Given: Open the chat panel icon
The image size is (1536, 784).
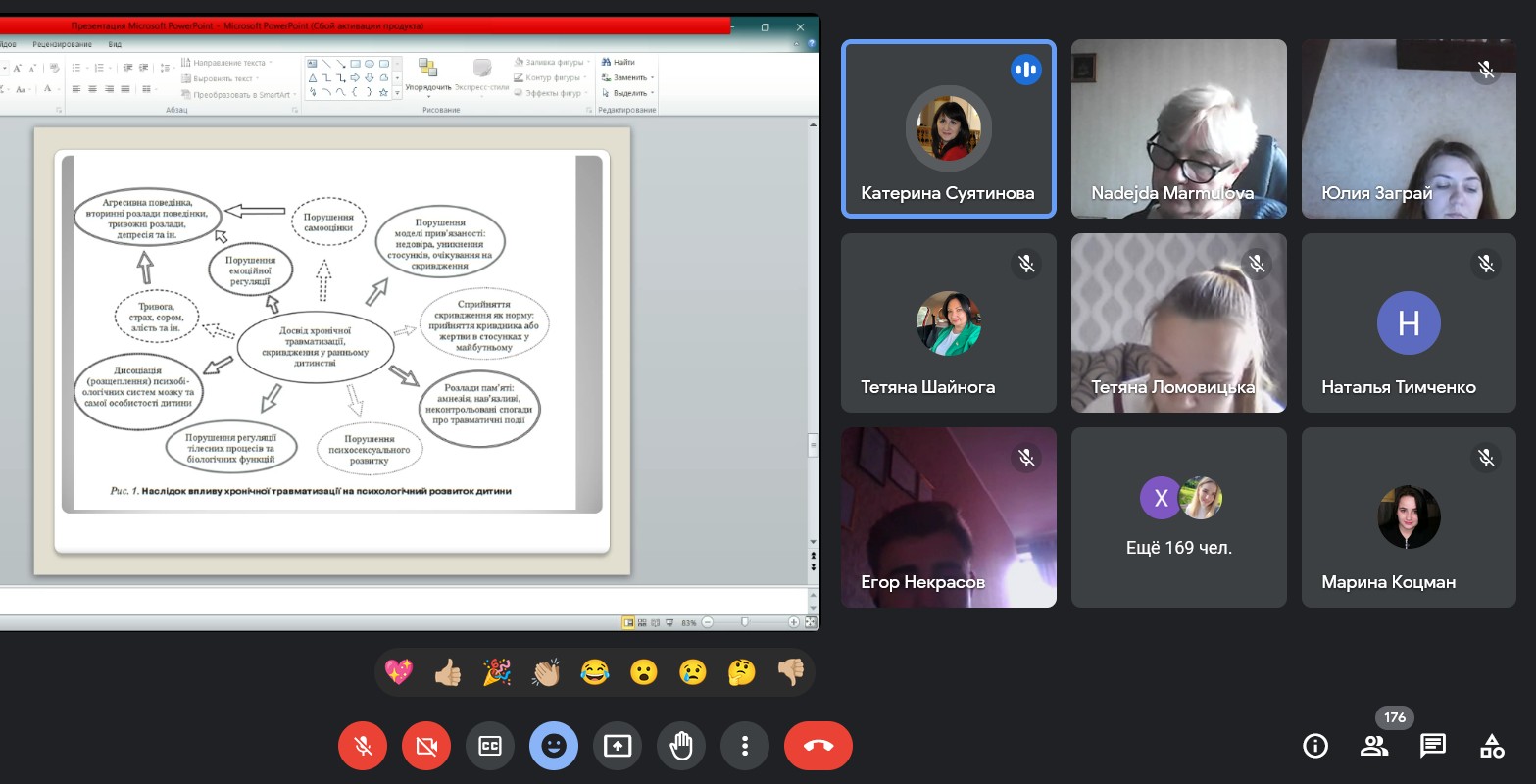Looking at the screenshot, I should click(1433, 747).
